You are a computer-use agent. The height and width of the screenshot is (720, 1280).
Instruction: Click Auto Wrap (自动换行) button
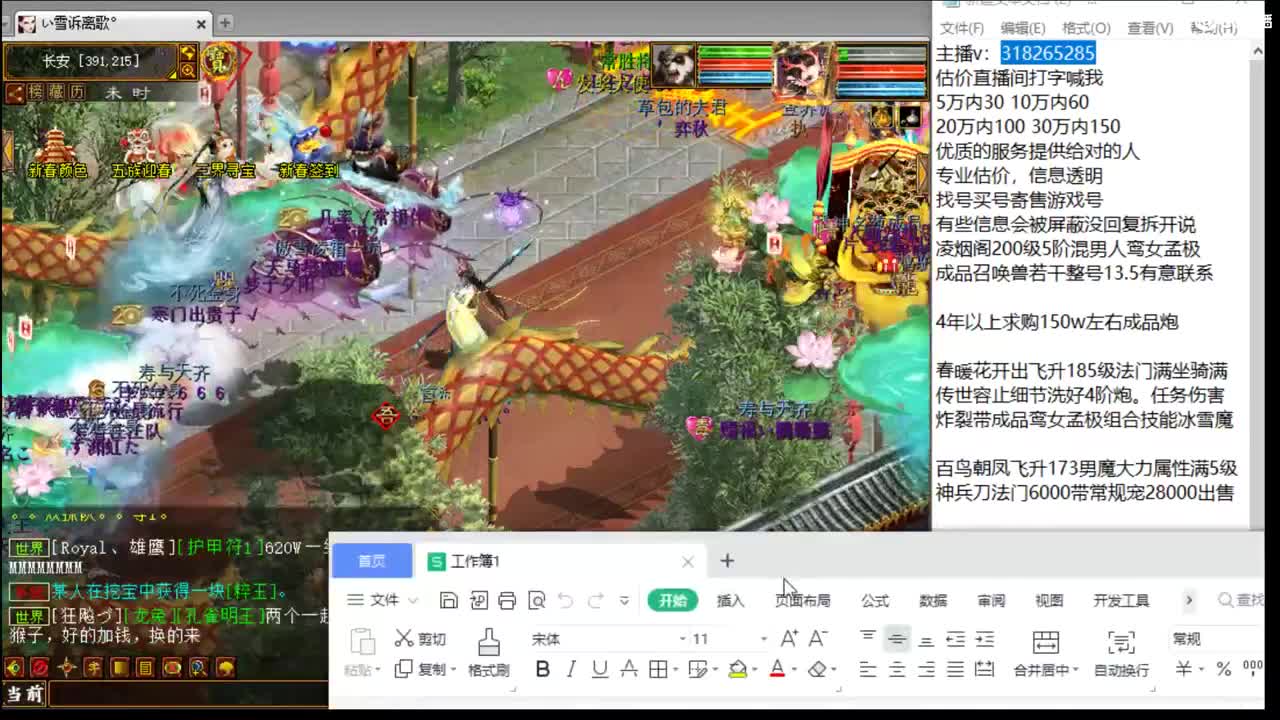tap(1121, 654)
